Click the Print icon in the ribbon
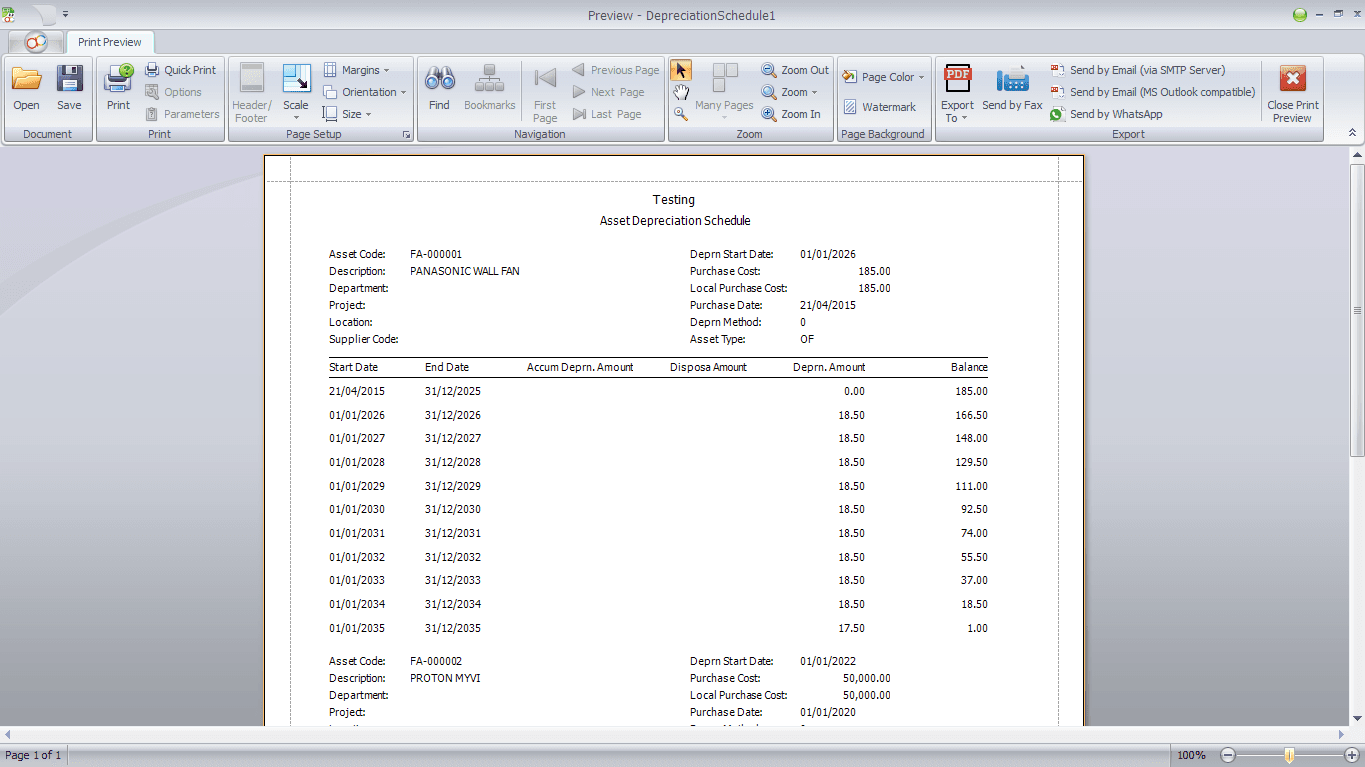This screenshot has height=767, width=1365. (x=118, y=80)
